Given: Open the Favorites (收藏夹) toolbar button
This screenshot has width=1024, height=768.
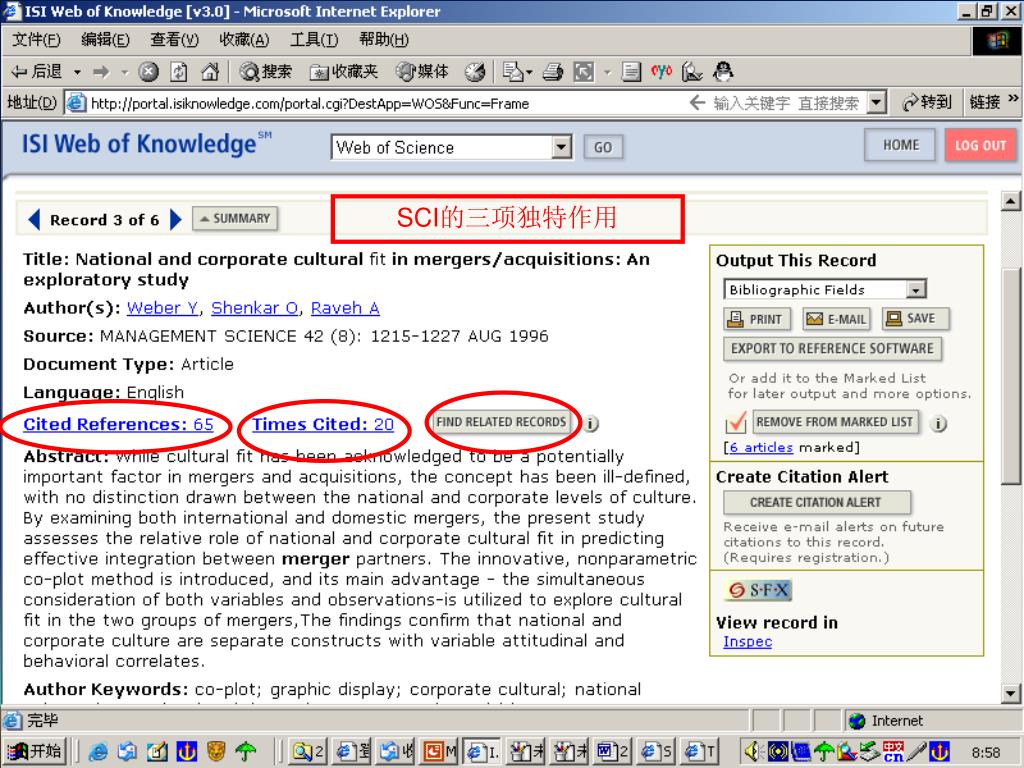Looking at the screenshot, I should pos(344,71).
